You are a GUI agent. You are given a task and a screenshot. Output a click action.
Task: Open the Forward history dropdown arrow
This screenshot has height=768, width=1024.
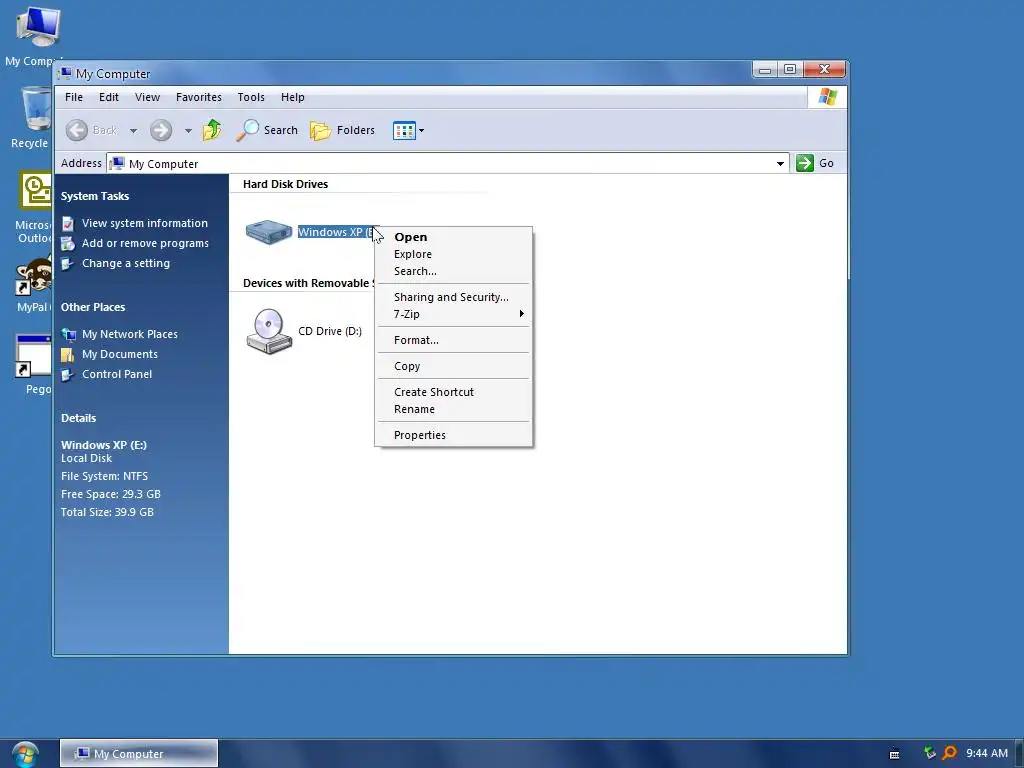(188, 131)
